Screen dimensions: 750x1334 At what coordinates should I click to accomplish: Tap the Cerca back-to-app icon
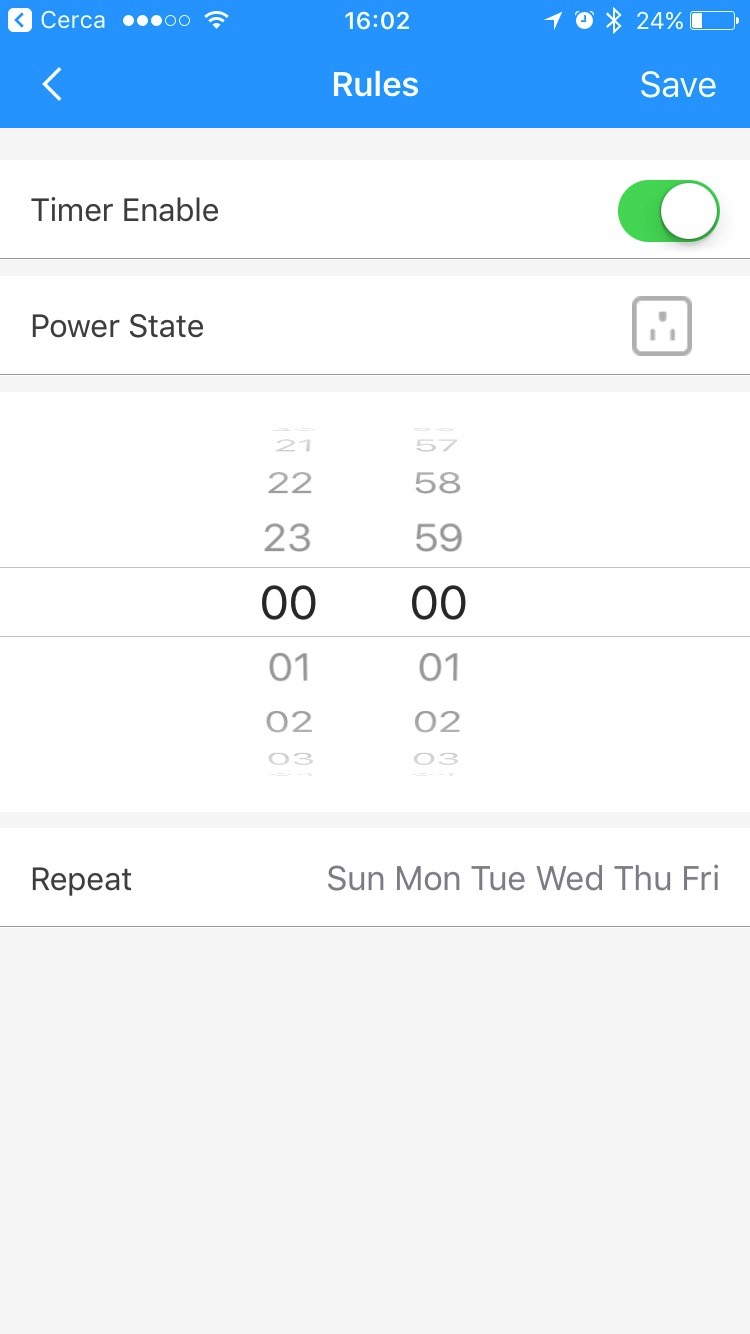tap(20, 20)
